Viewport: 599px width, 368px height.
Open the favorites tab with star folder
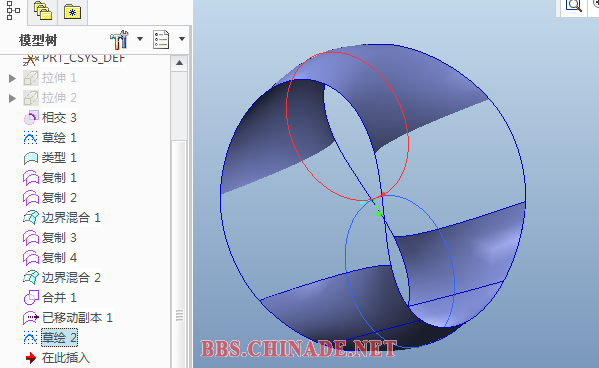tap(72, 12)
